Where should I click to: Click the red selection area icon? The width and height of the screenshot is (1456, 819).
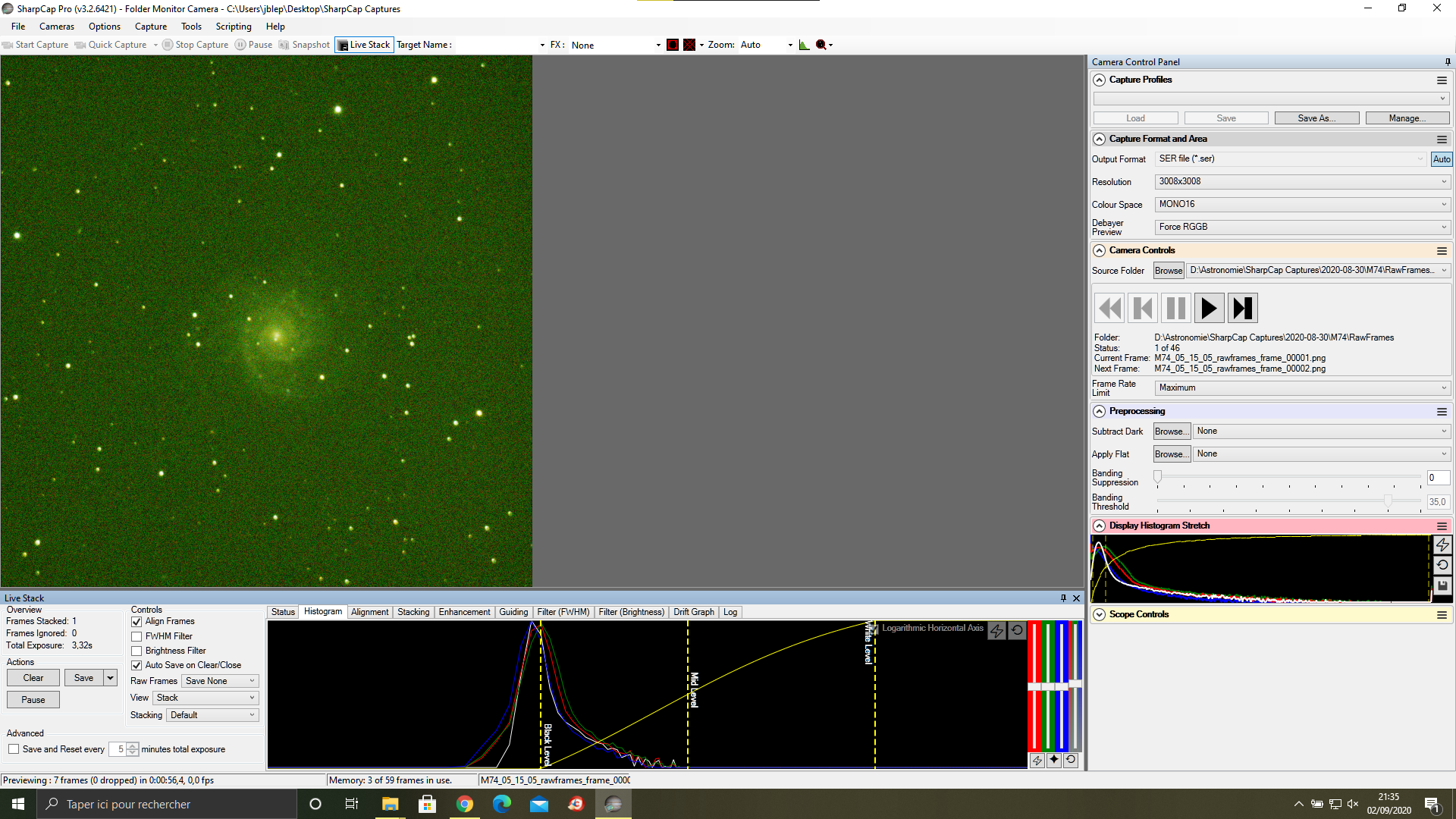tap(673, 45)
